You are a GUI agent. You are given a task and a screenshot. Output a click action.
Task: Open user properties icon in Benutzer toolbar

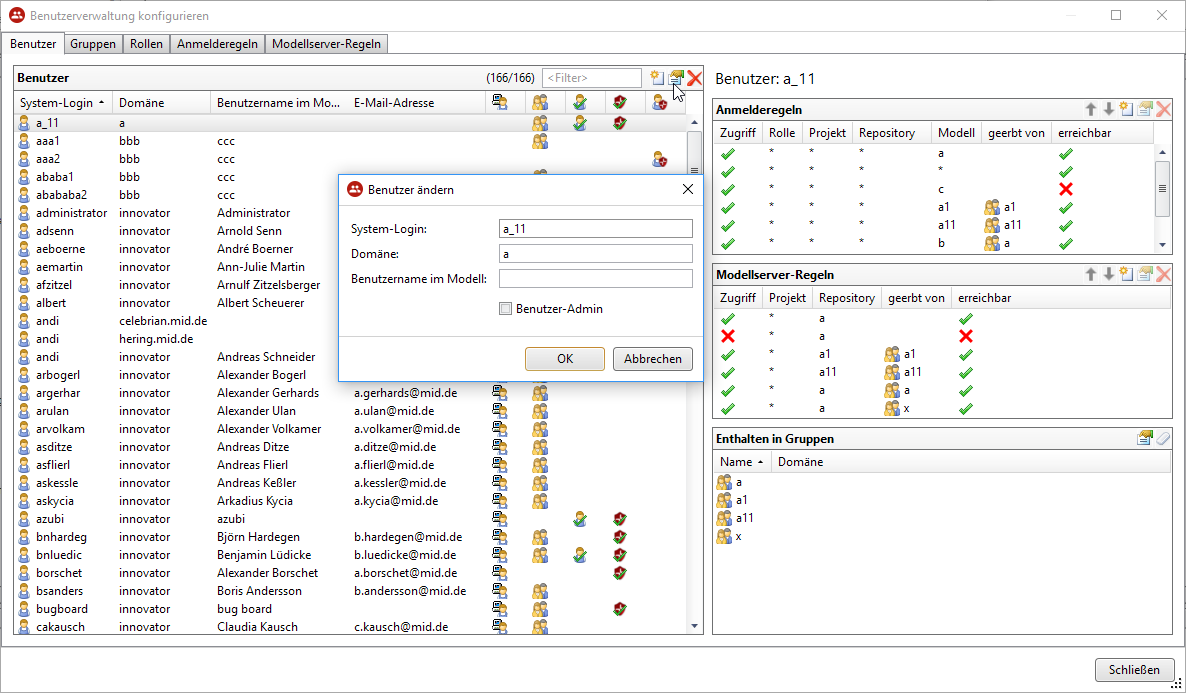coord(676,78)
